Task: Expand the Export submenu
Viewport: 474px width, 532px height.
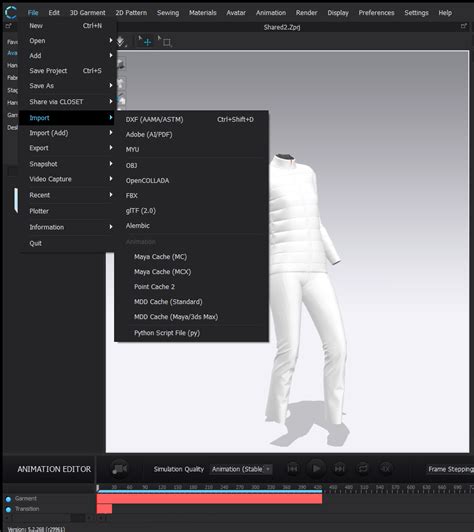Action: 68,148
